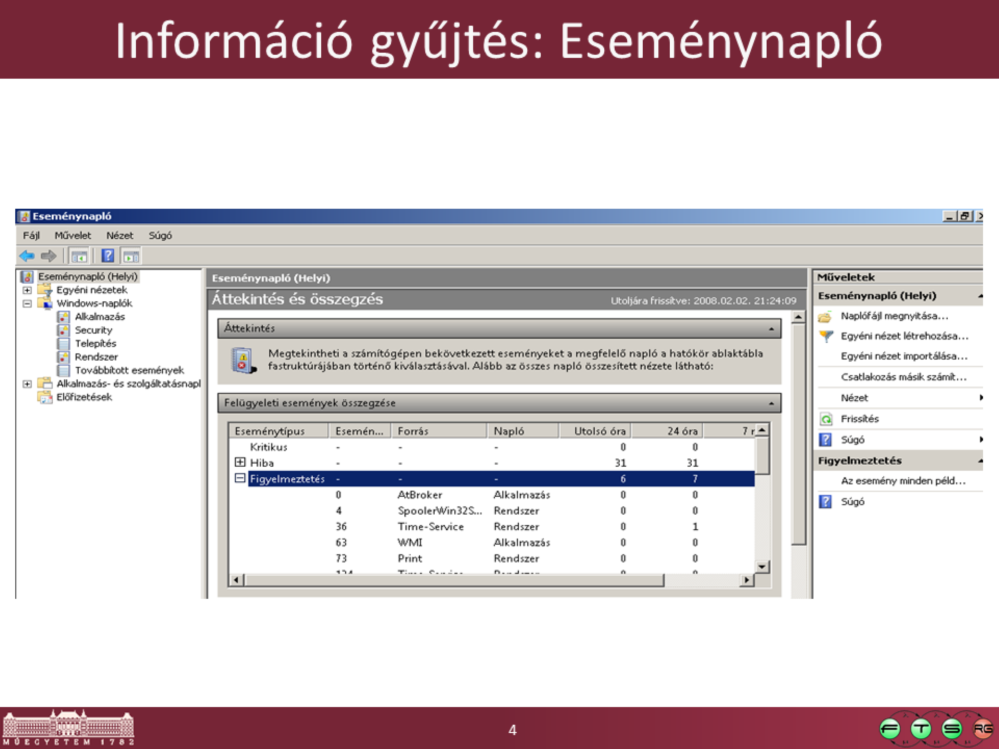
Task: Collapse the Figyelmeztetés event type row
Action: [240, 478]
